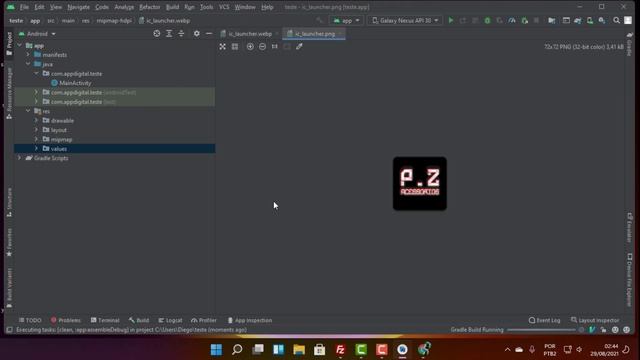Image resolution: width=640 pixels, height=360 pixels.
Task: Open the VCS menu
Action: 224,7
